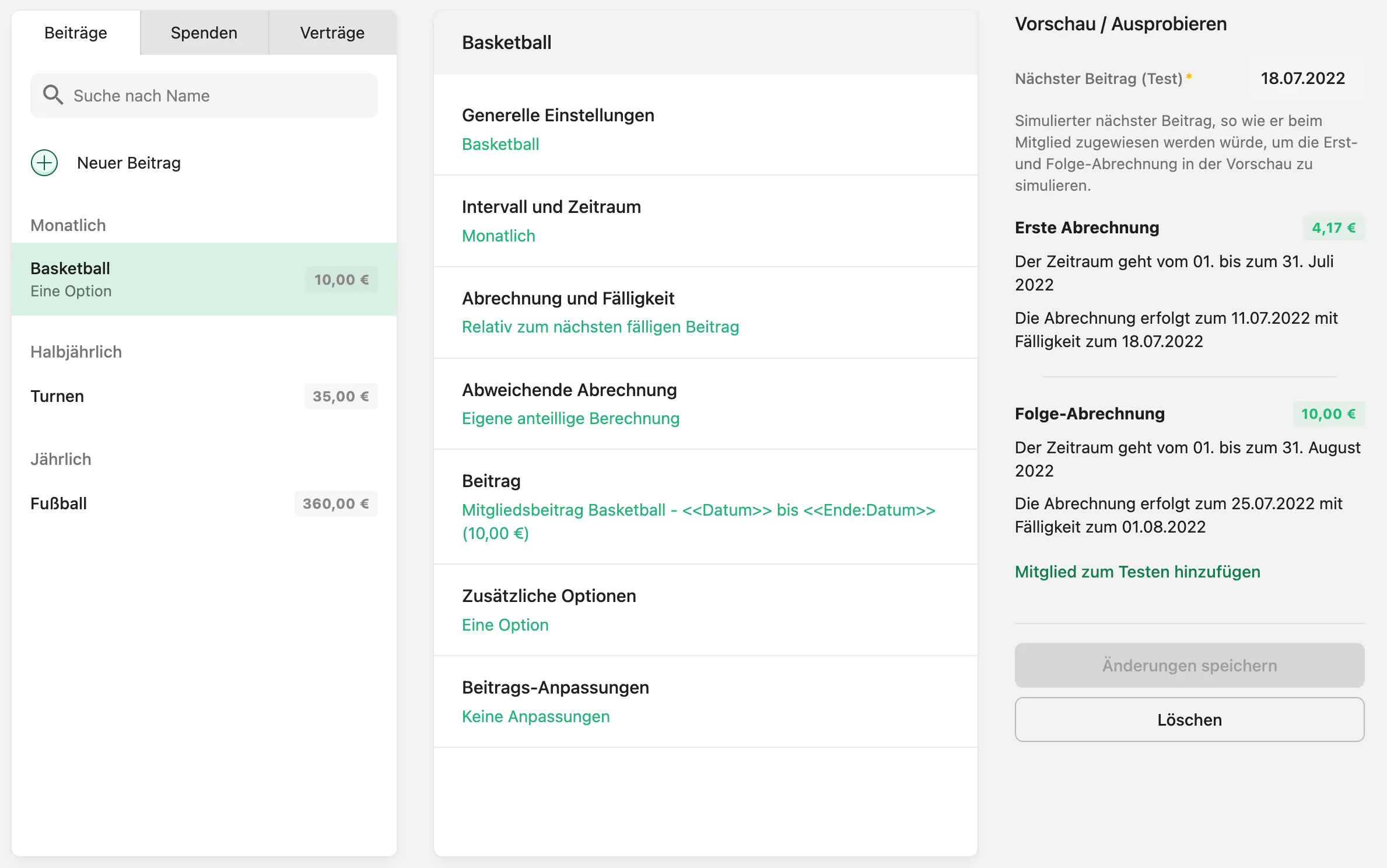
Task: Expand Intervall und Zeitraum section
Action: click(x=706, y=221)
